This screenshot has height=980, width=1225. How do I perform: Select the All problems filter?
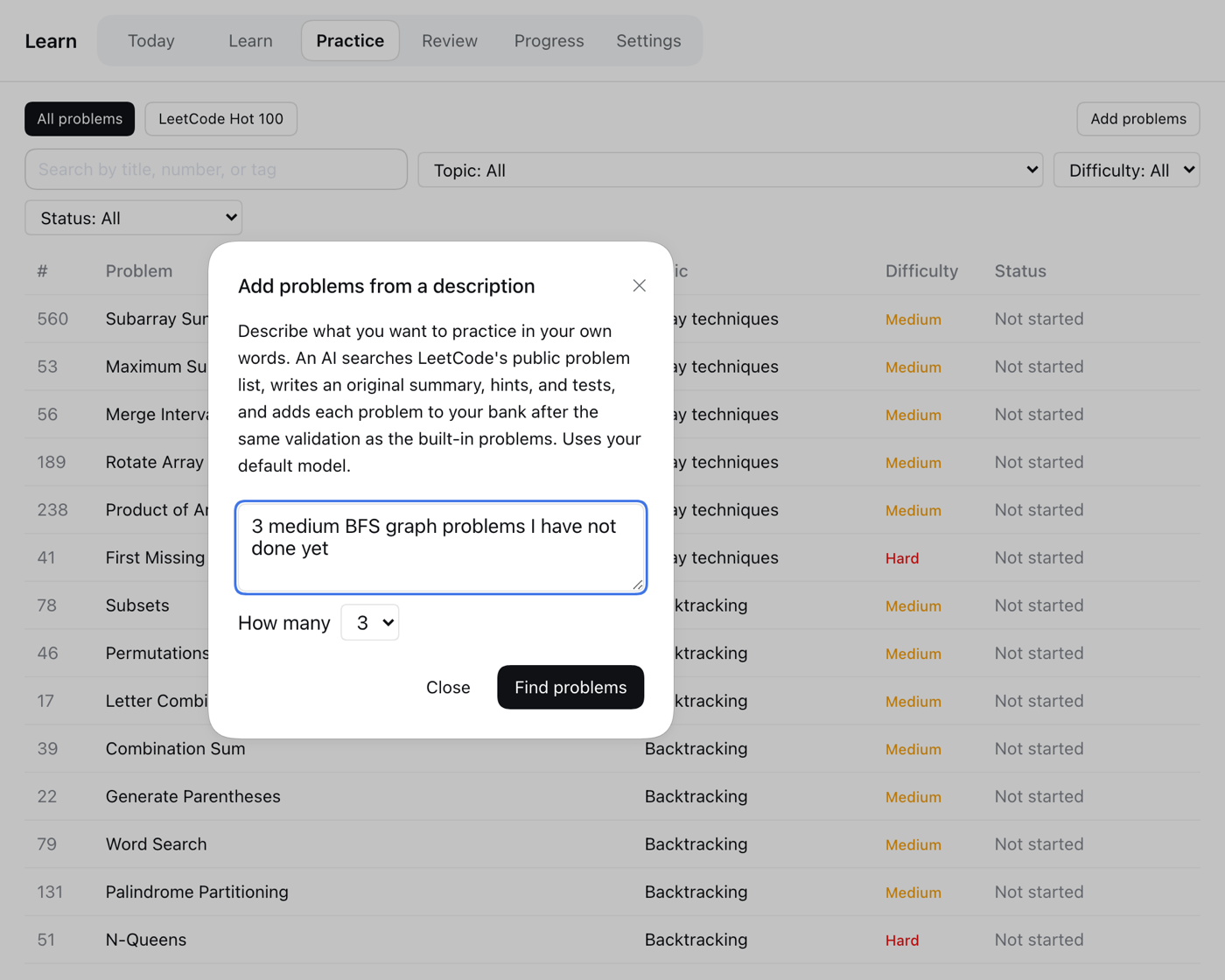[80, 119]
